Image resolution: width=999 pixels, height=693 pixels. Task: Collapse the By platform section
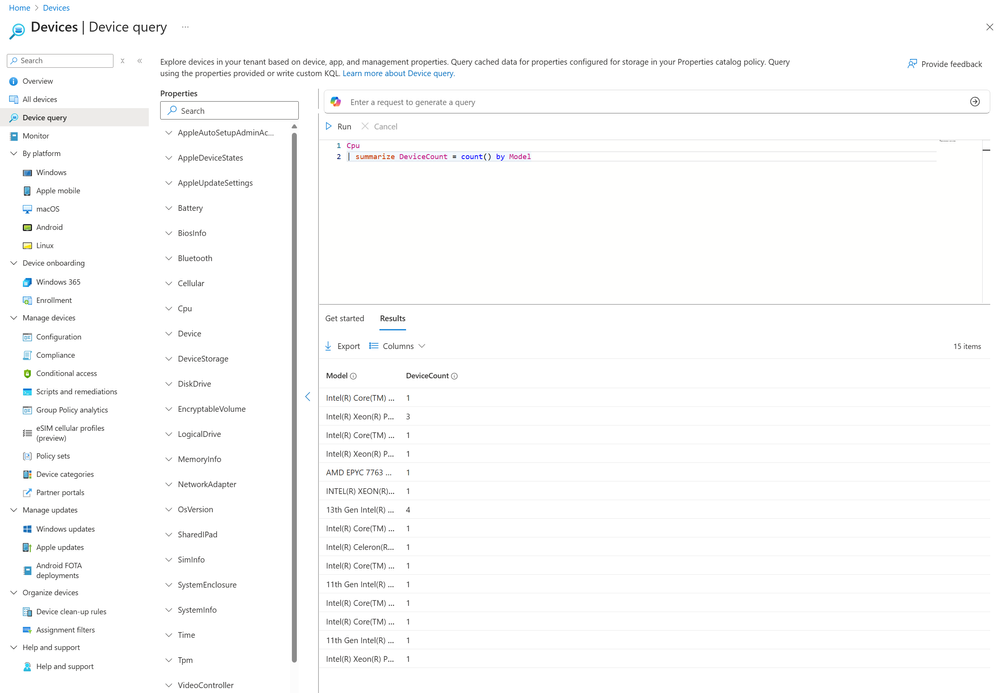[x=13, y=154]
